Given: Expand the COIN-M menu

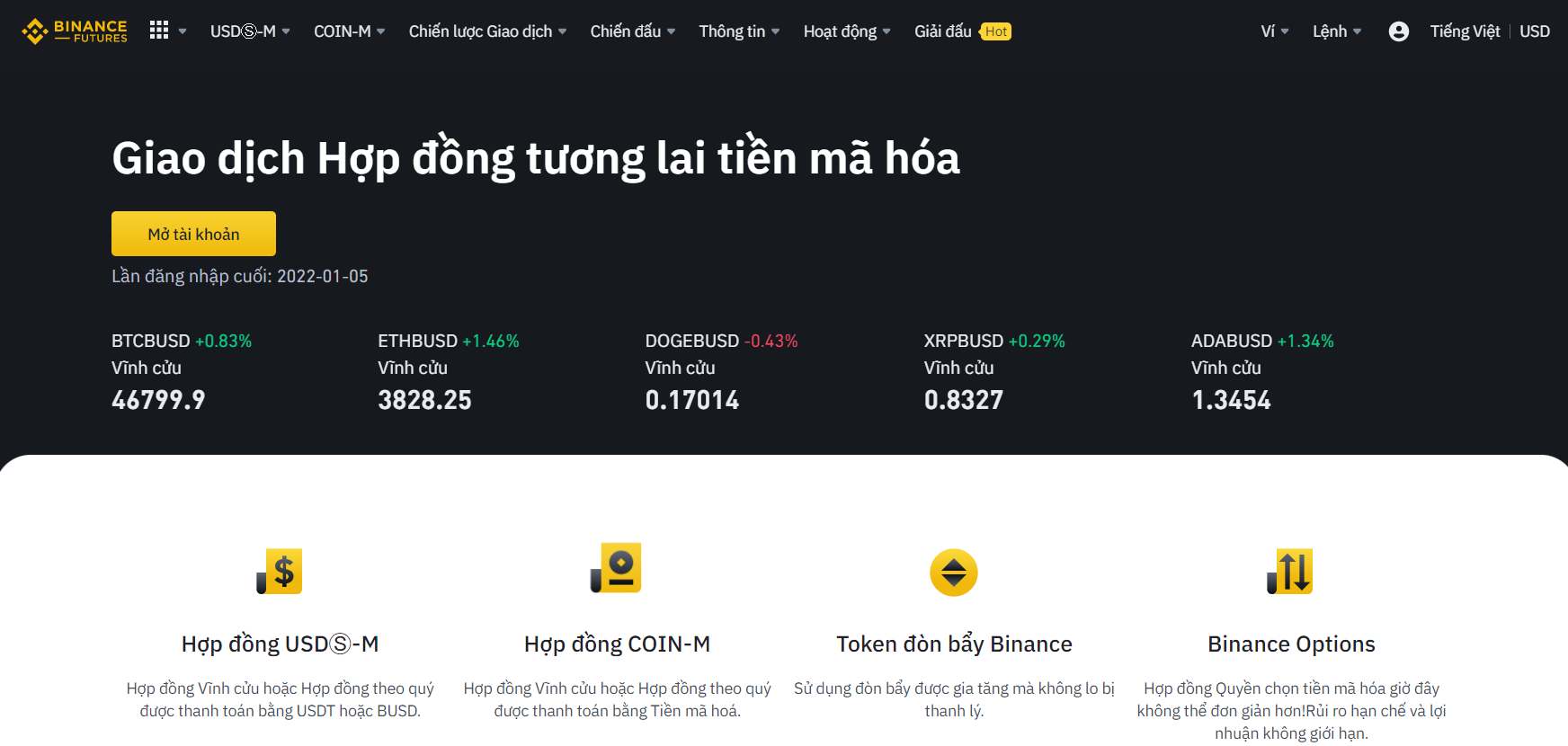Looking at the screenshot, I should 349,31.
